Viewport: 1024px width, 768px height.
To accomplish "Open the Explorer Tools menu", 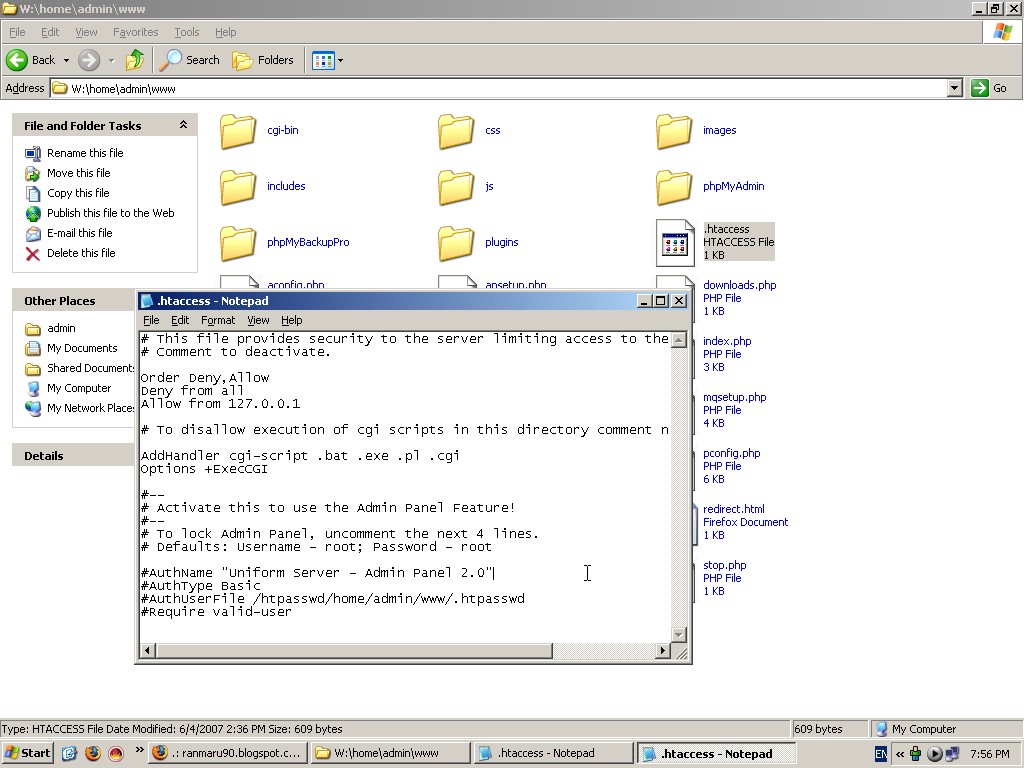I will coord(187,32).
